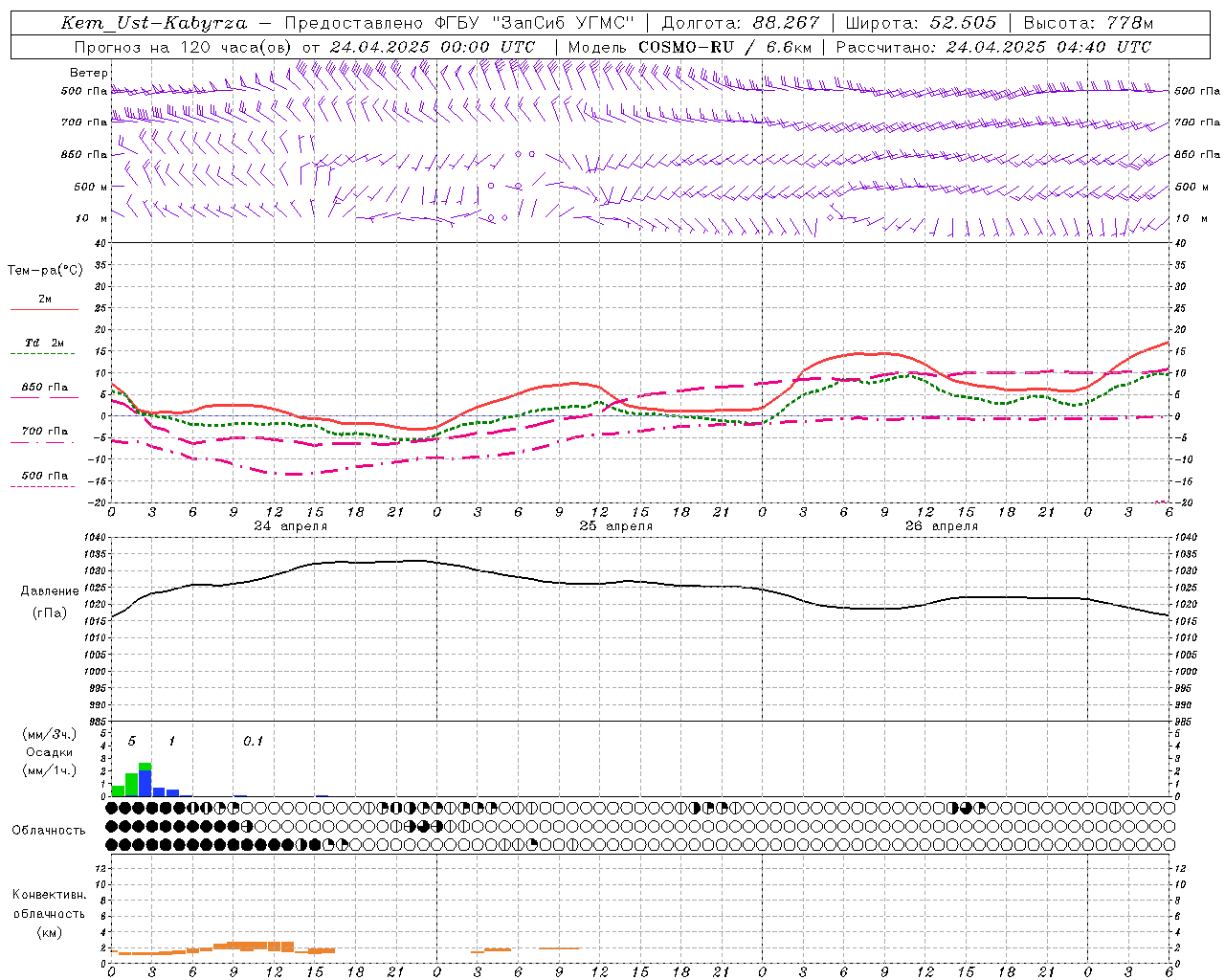Click the precipitation total value 0.1

tap(253, 741)
